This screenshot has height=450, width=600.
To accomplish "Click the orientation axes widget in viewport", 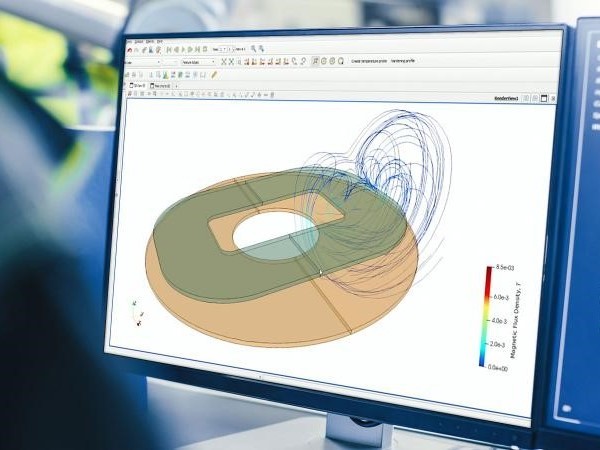I will (x=138, y=313).
